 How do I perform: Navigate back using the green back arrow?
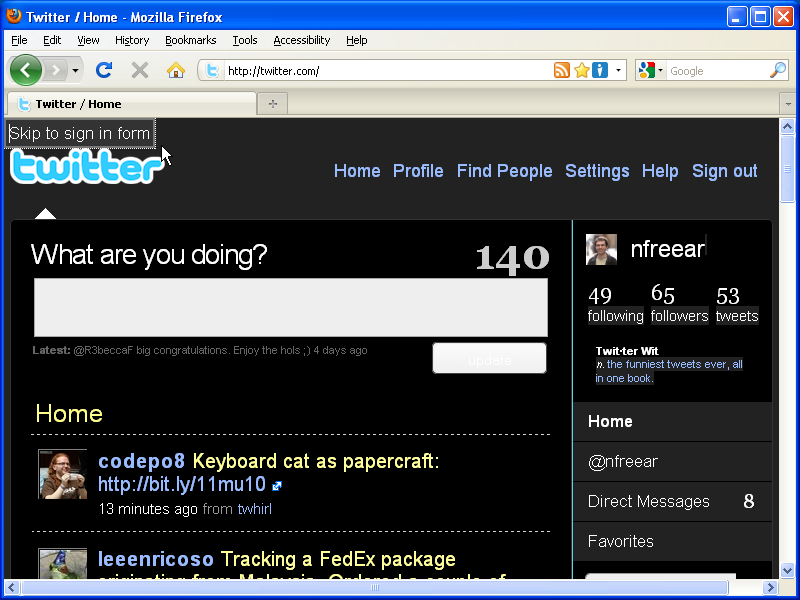pos(27,70)
